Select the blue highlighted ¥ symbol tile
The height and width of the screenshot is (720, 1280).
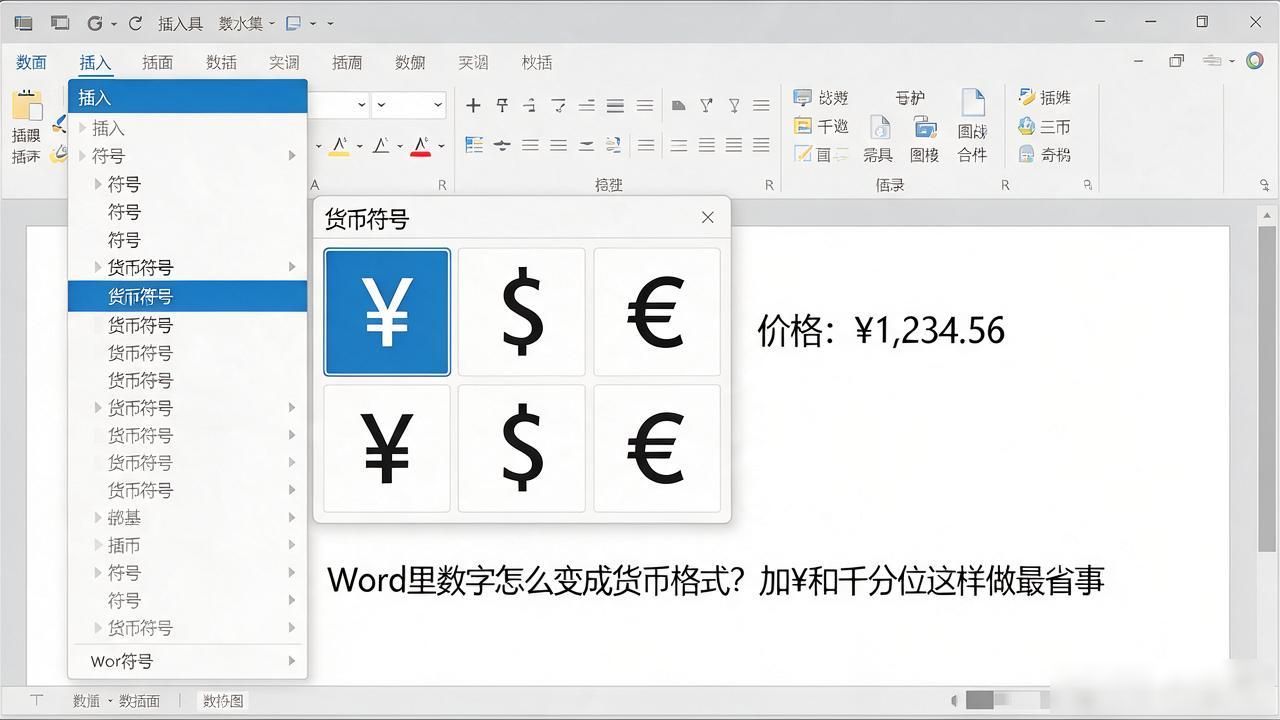pyautogui.click(x=387, y=312)
